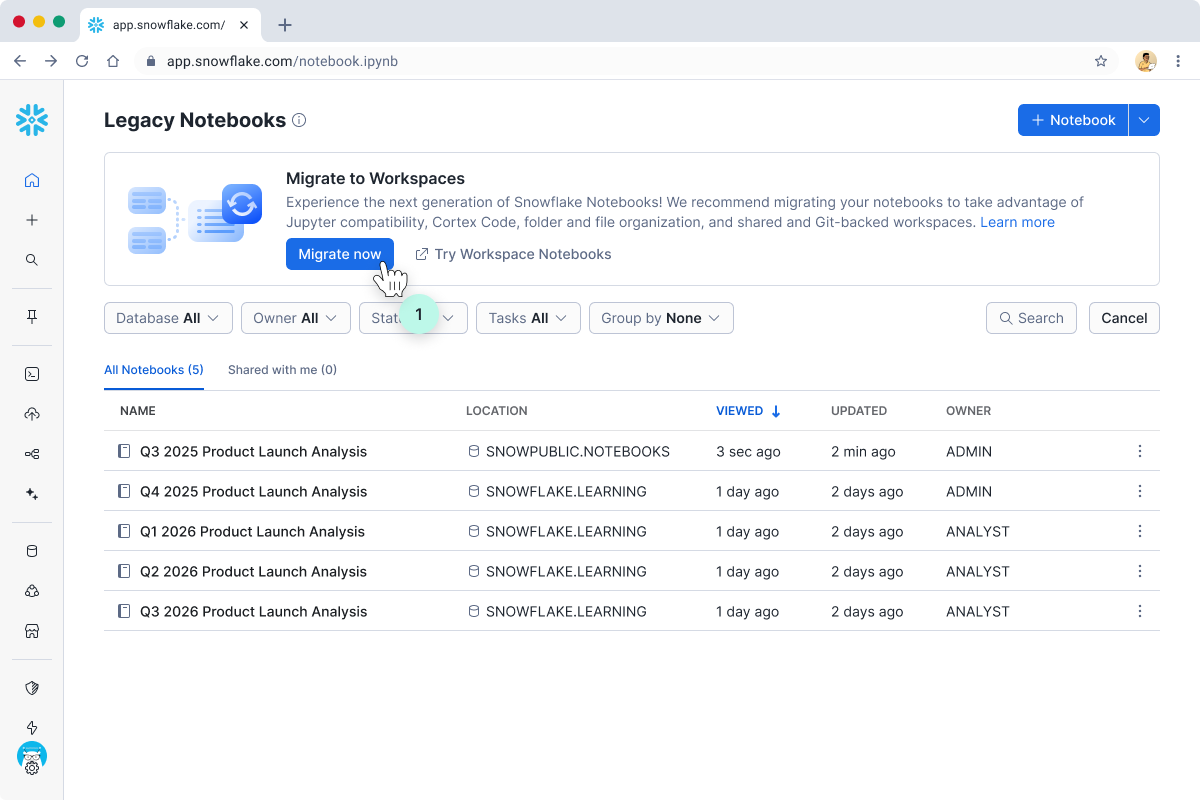Click the Snowflake logo in sidebar
Screen dimensions: 1200x800
click(x=32, y=120)
